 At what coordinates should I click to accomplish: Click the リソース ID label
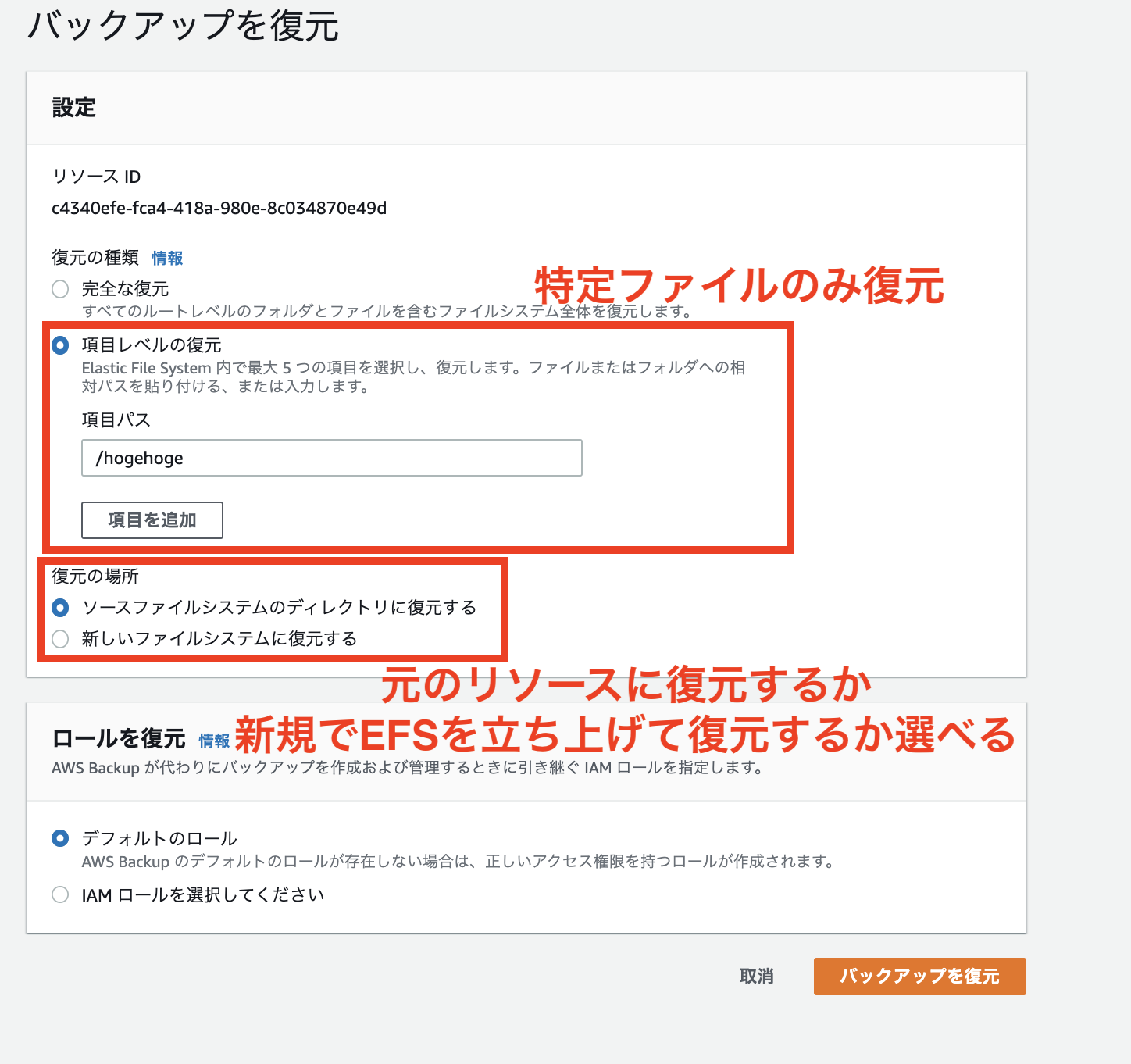coord(96,177)
